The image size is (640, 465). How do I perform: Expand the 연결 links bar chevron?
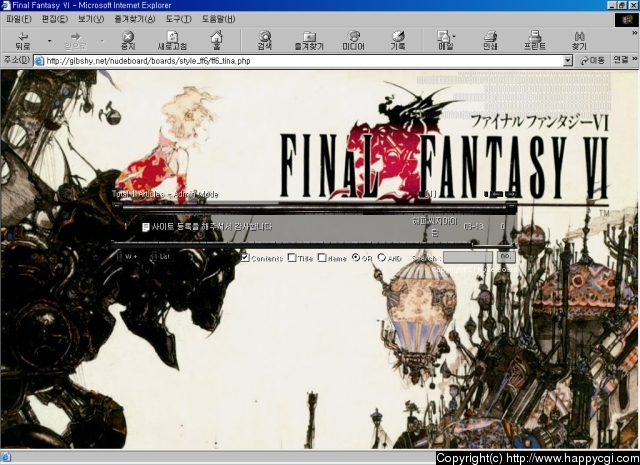click(x=635, y=60)
